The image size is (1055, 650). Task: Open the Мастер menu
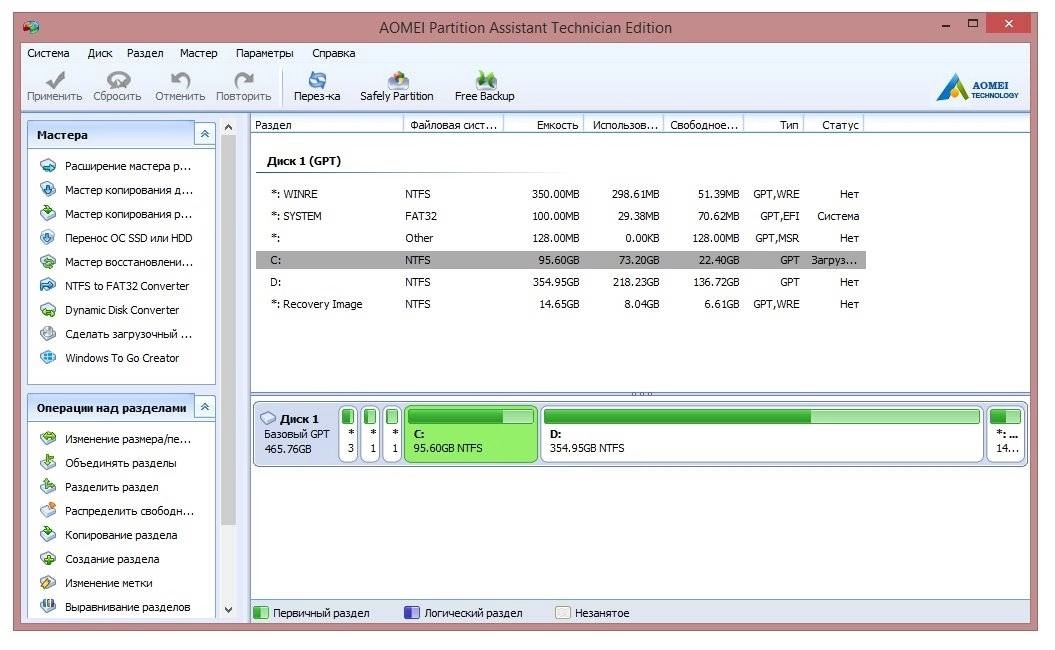click(x=198, y=53)
